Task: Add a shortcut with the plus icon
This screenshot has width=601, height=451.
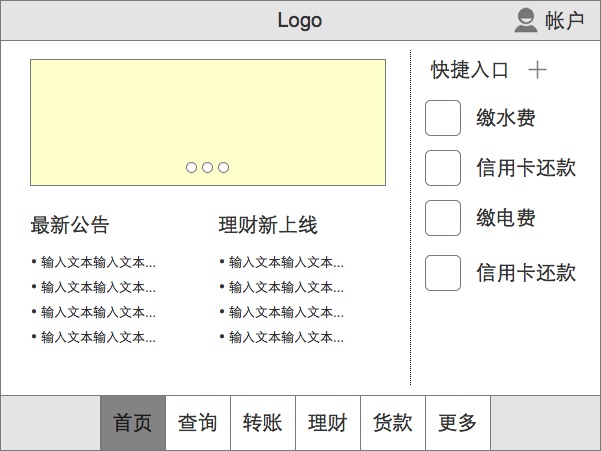Action: click(x=537, y=70)
